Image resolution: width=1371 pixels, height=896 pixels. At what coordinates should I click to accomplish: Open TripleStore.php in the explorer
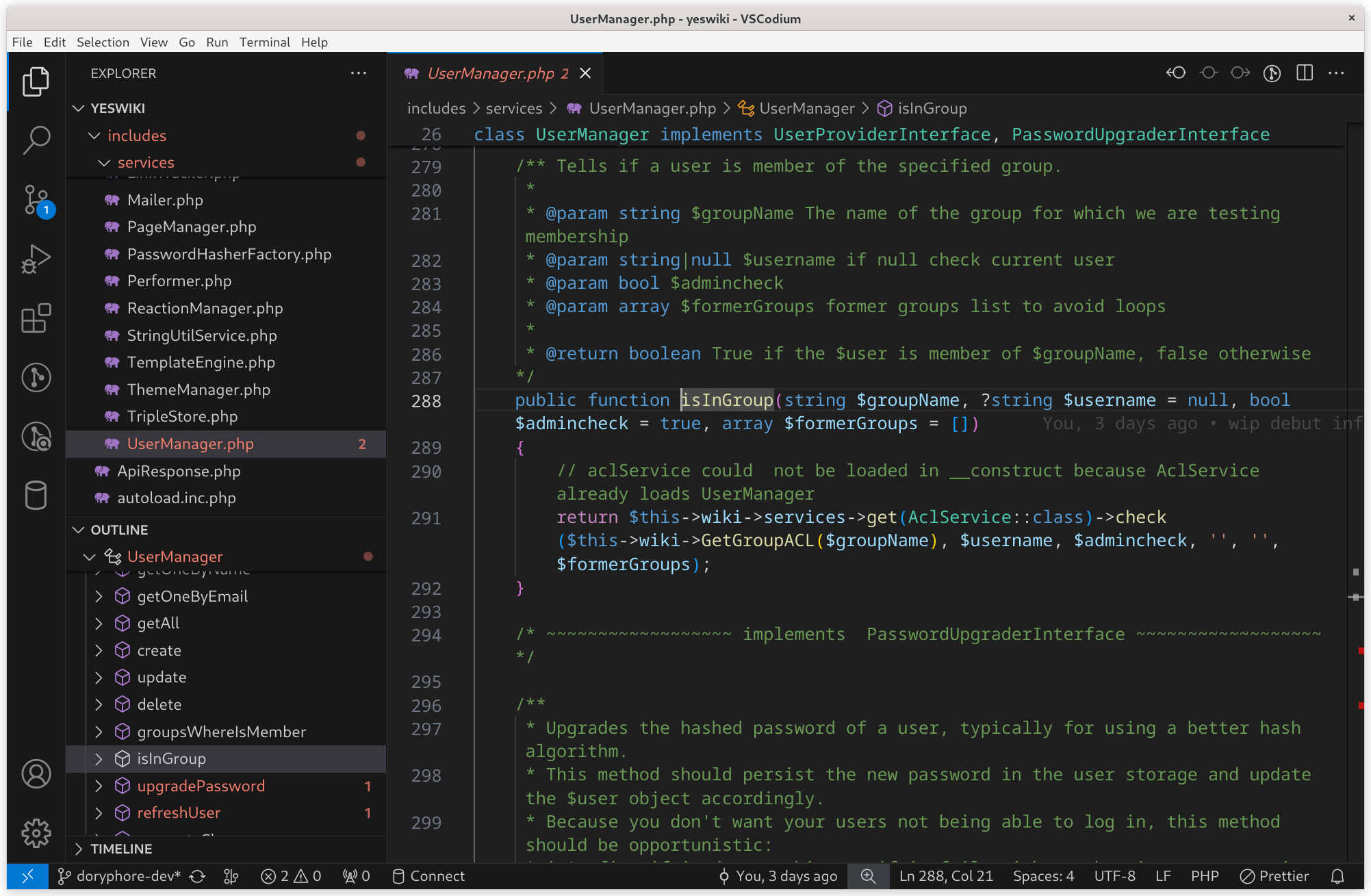(182, 416)
